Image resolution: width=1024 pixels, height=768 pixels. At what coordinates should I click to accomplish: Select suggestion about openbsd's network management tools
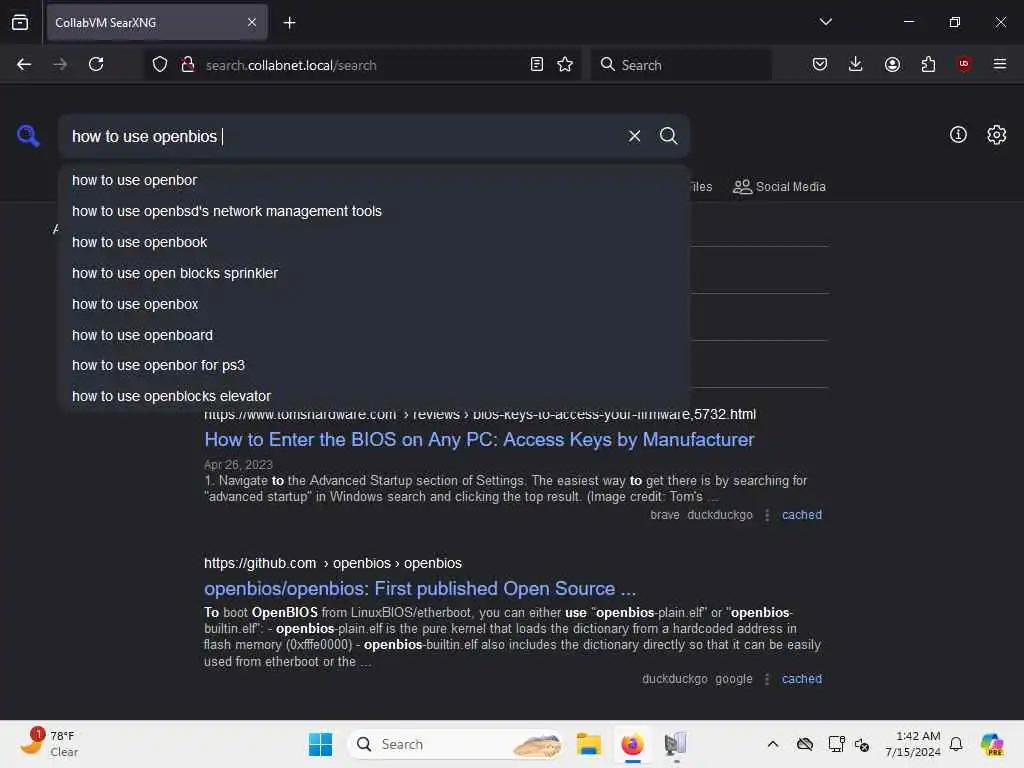(374, 211)
